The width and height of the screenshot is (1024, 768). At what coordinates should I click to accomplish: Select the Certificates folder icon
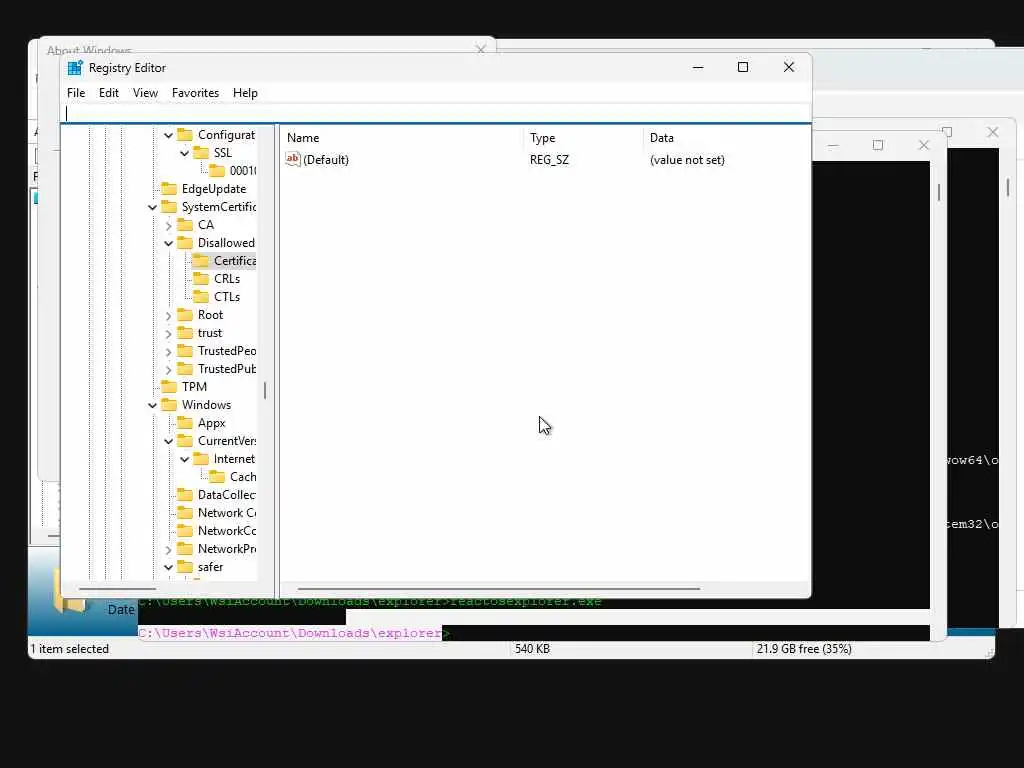[x=202, y=261]
